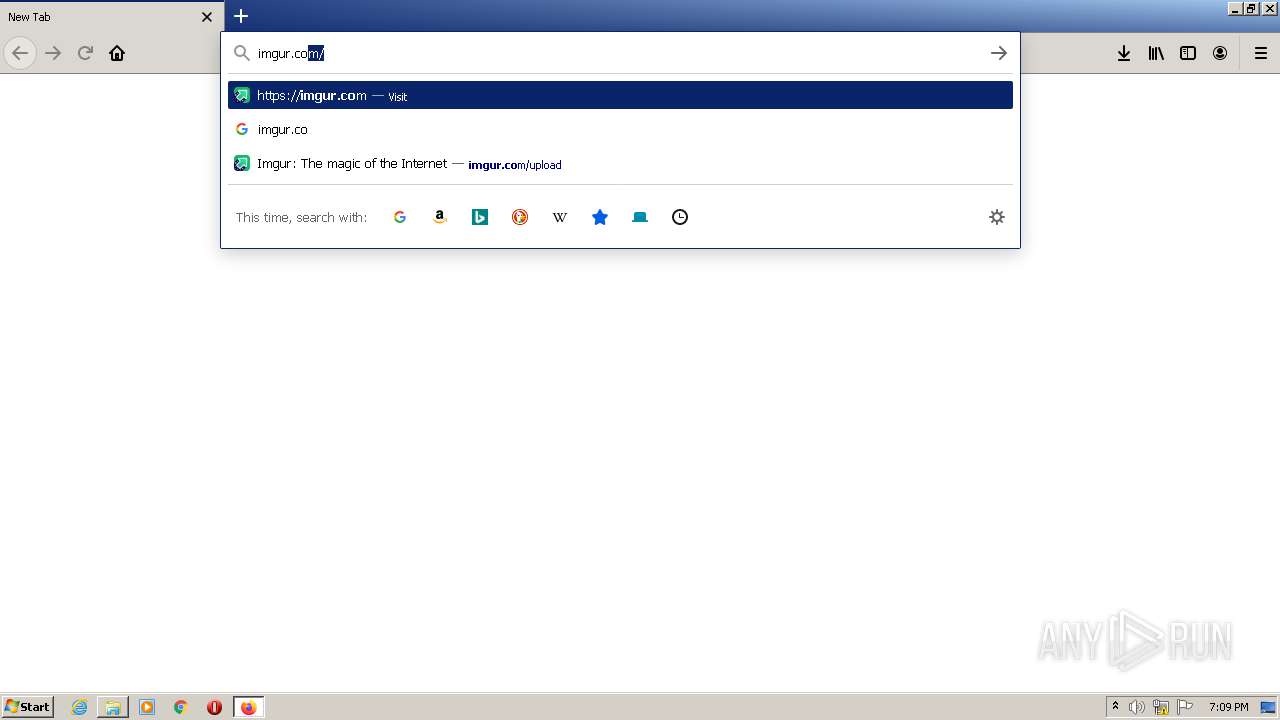Click the address bar containing imgur.com/

pyautogui.click(x=620, y=53)
